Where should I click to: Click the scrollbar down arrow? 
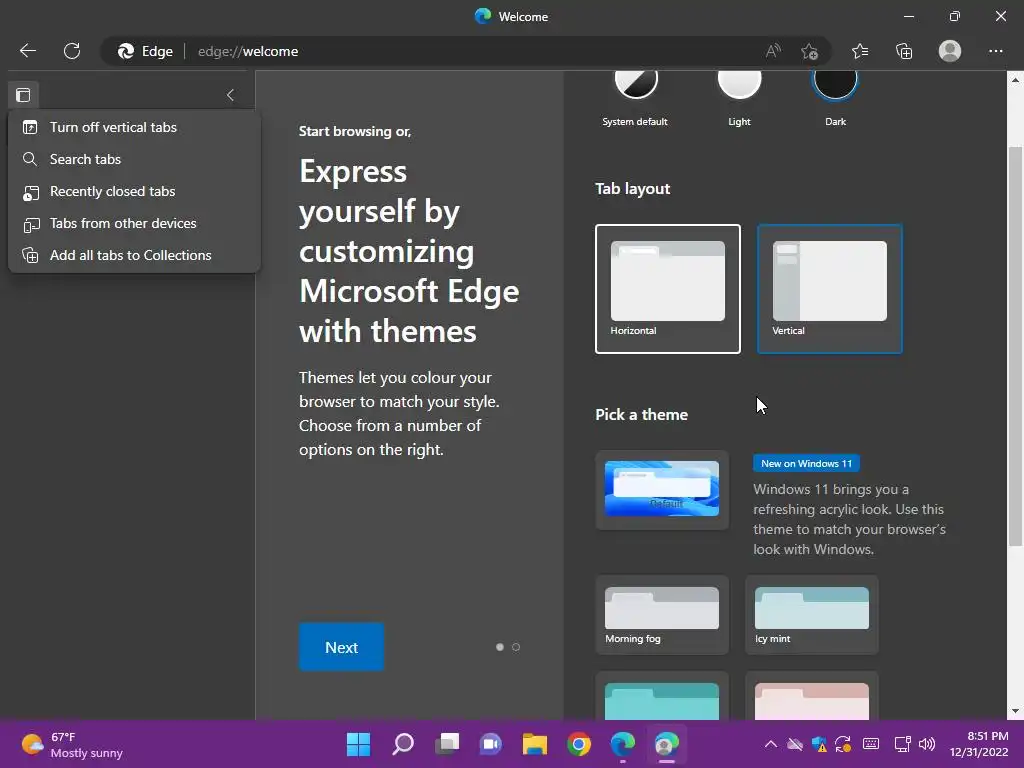tap(1015, 711)
